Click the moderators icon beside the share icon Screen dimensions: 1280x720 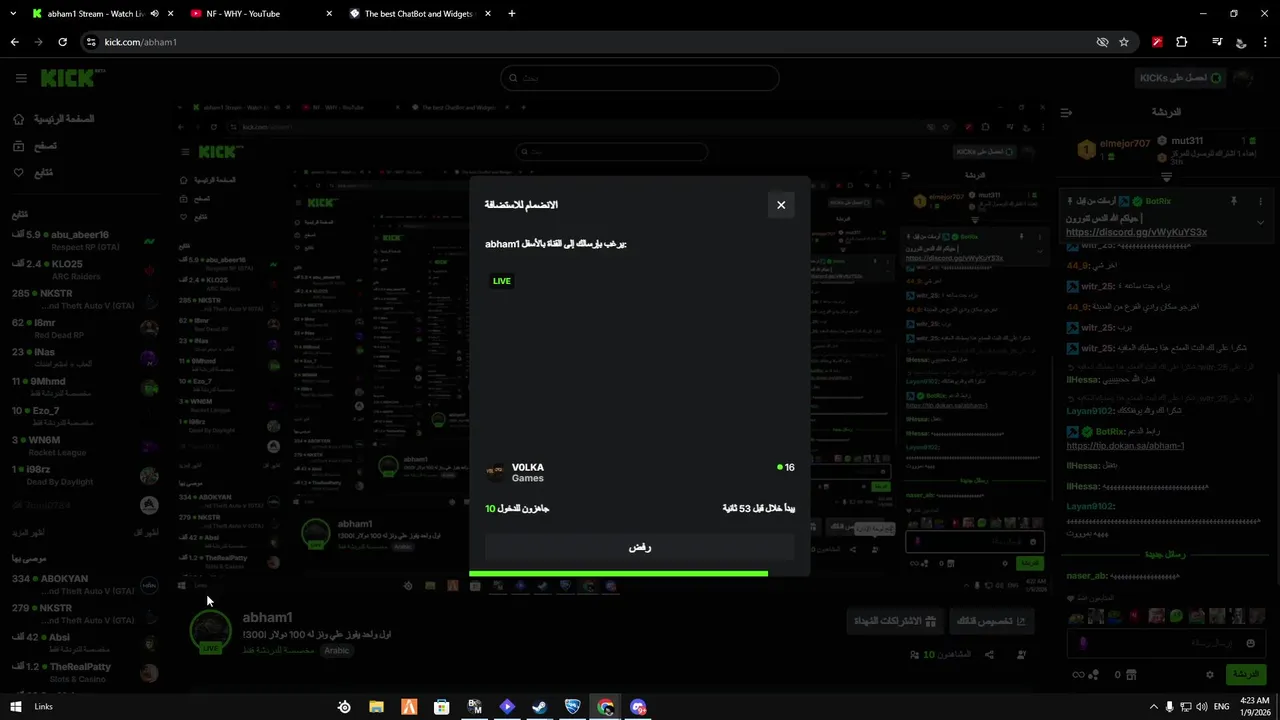click(x=1021, y=655)
